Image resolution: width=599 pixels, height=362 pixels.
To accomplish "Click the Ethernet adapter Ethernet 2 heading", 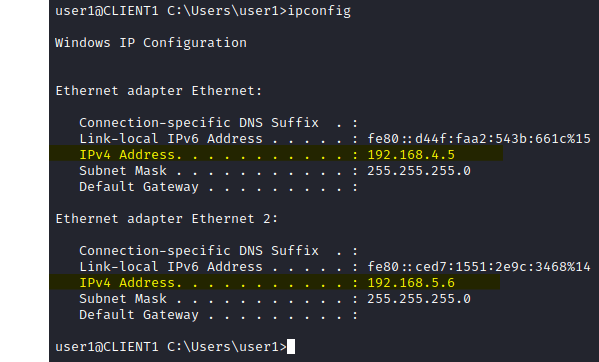I will [167, 219].
